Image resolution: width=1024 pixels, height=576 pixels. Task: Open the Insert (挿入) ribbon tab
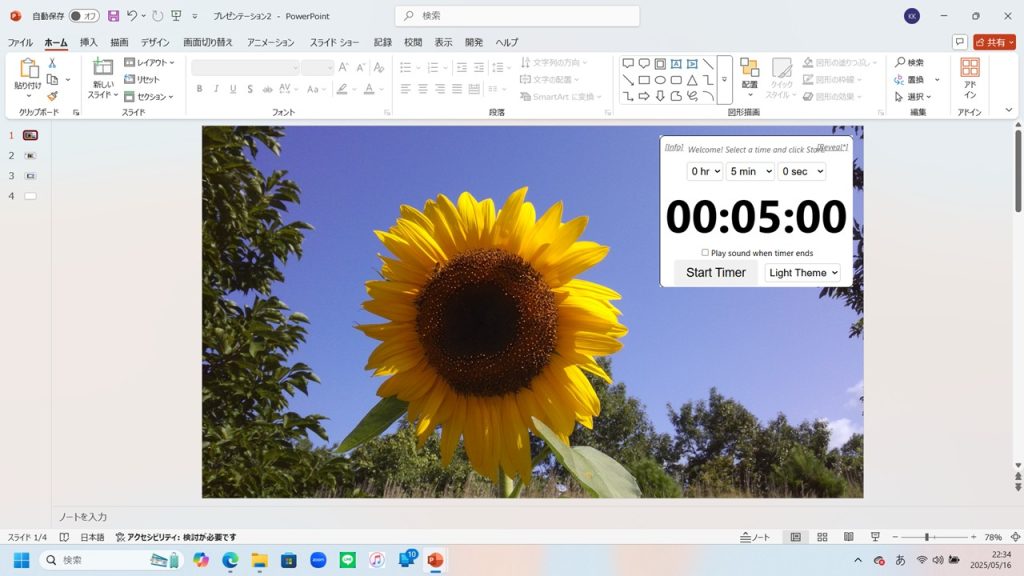[89, 42]
